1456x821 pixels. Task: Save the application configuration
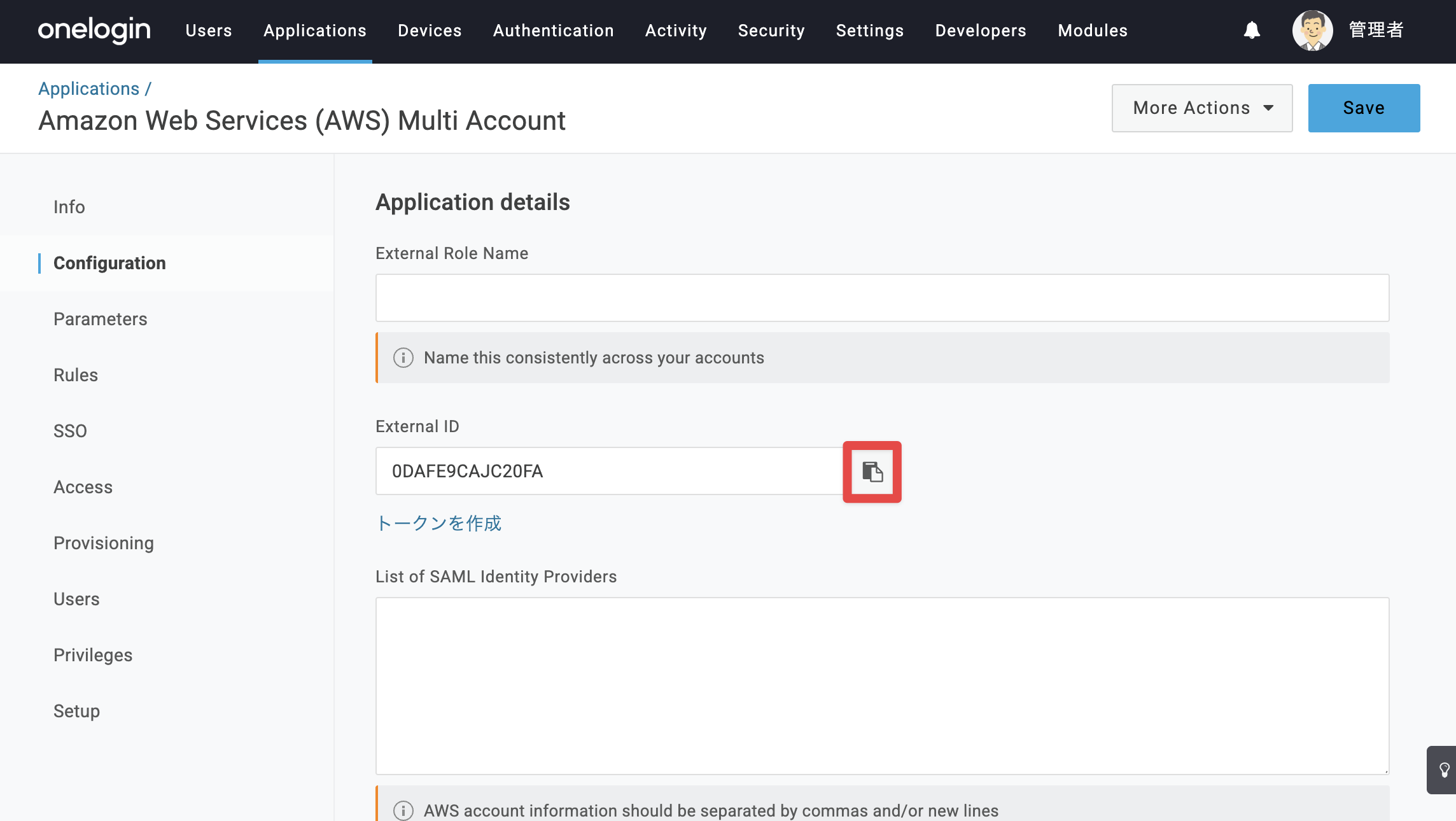[1364, 108]
